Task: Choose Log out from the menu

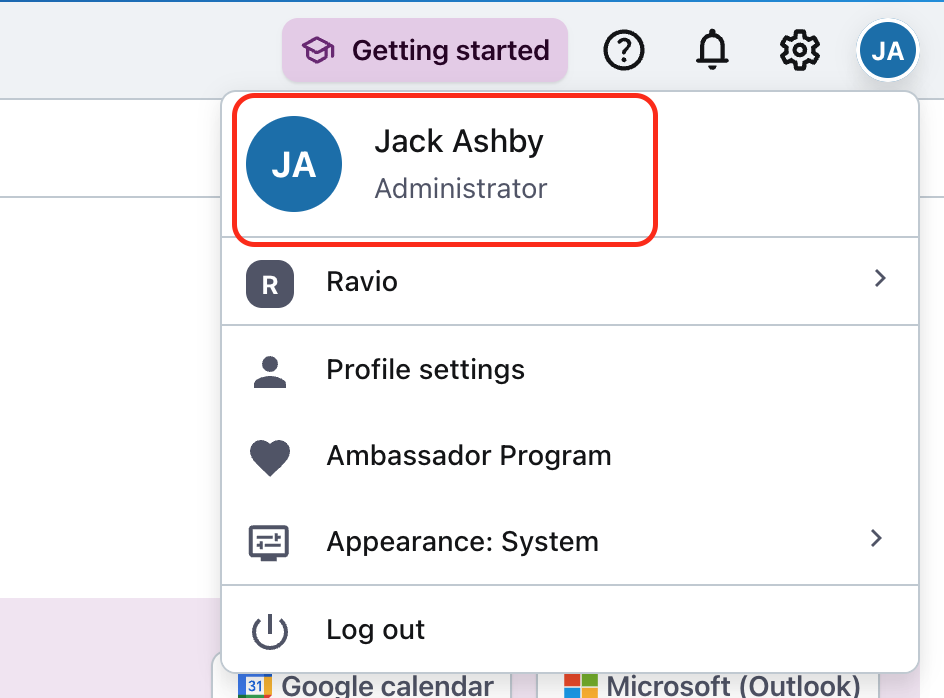Action: (x=570, y=629)
